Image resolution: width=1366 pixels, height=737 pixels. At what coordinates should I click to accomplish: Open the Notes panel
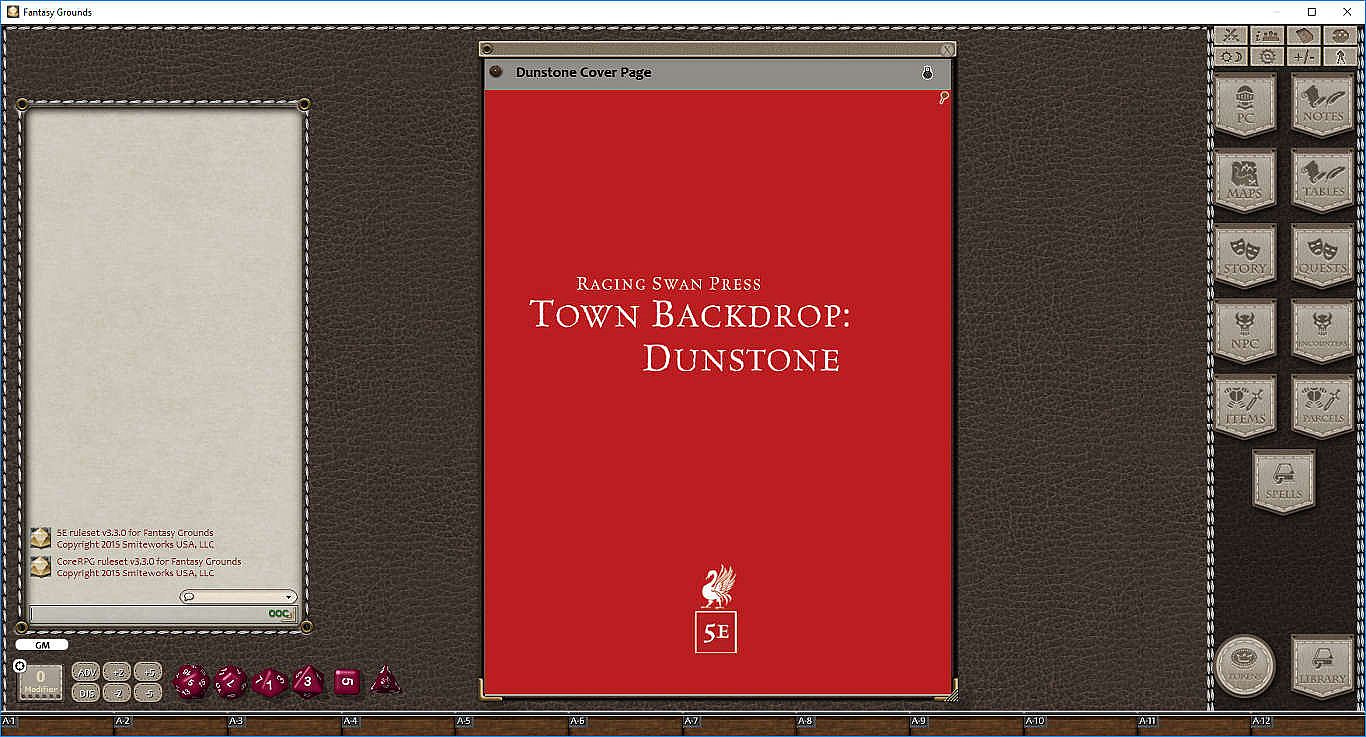pyautogui.click(x=1322, y=105)
